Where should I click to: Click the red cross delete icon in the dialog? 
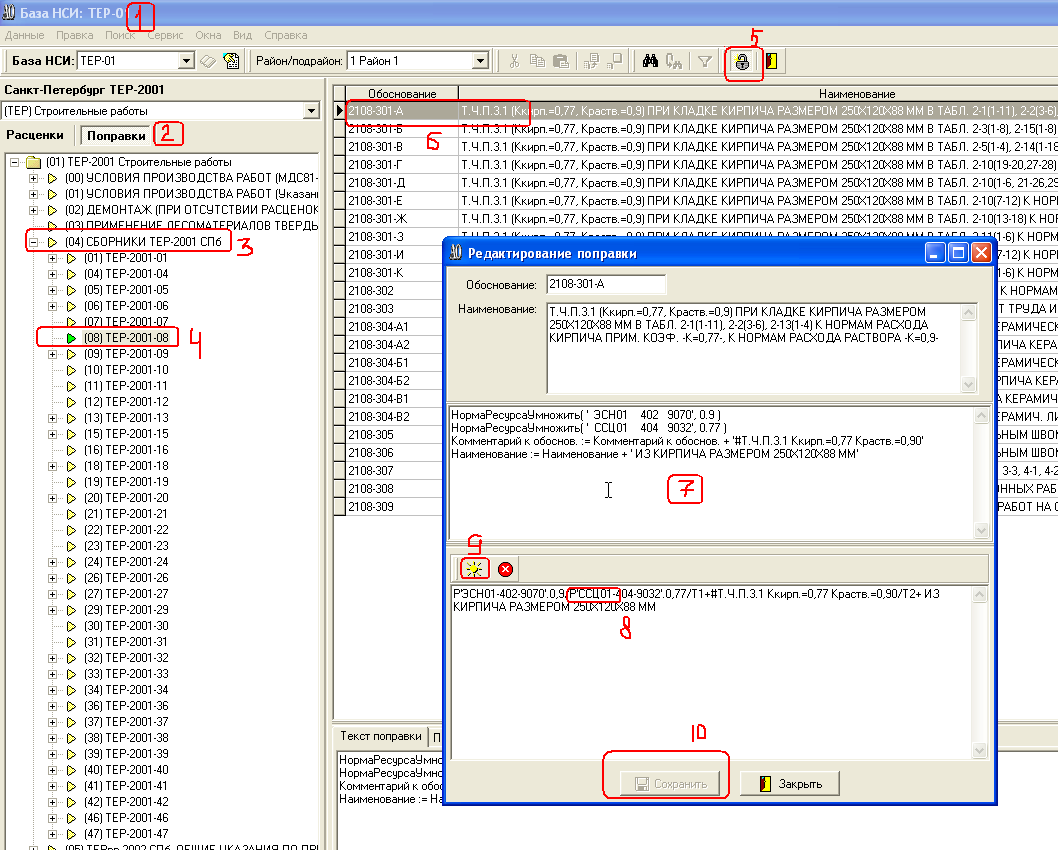(505, 569)
